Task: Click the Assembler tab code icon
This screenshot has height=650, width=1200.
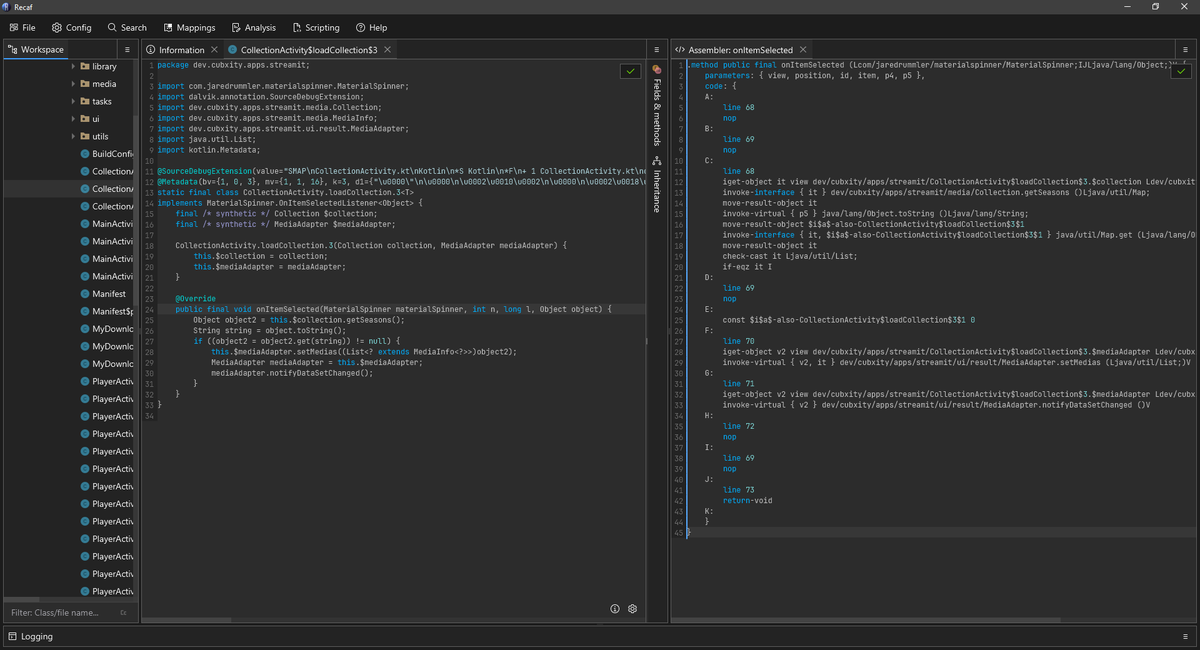Action: click(680, 49)
